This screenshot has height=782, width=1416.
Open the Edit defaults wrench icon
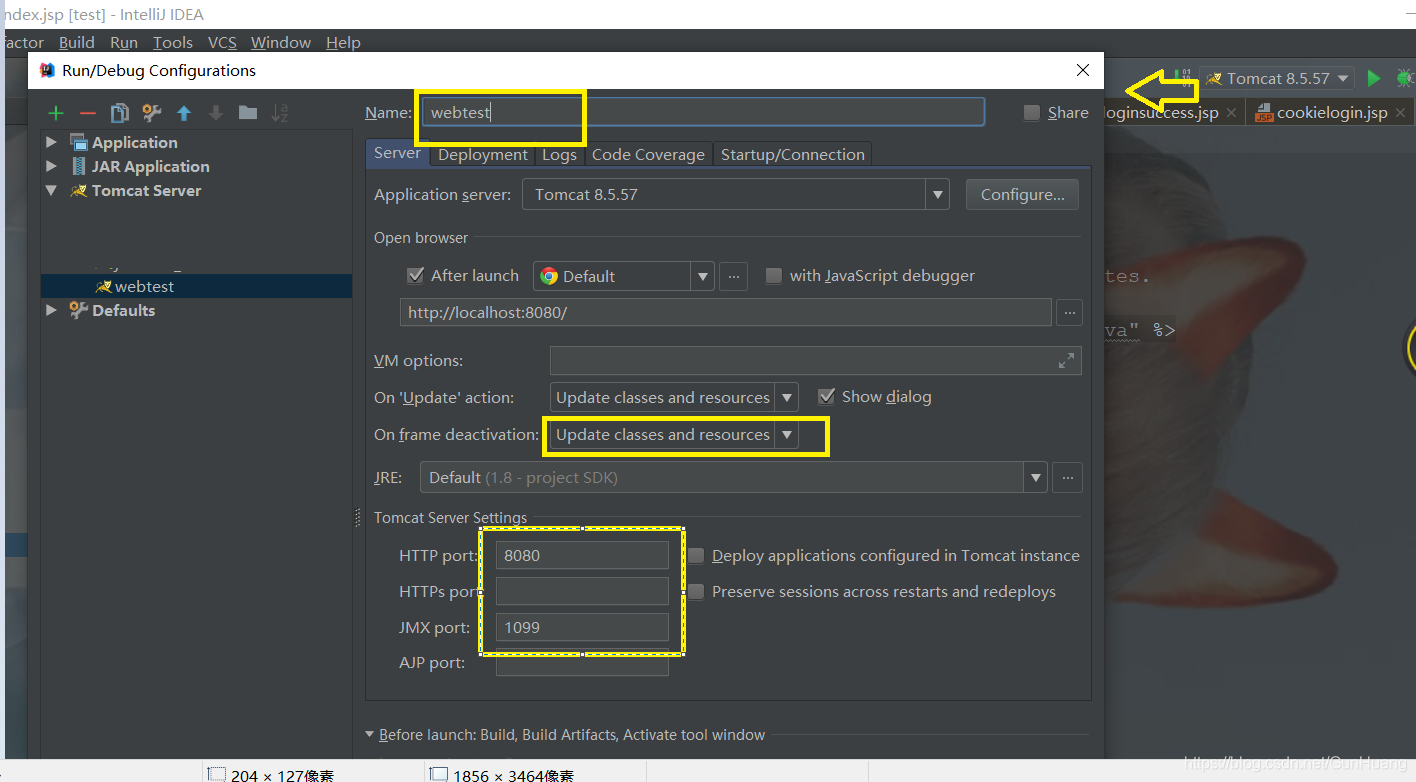pyautogui.click(x=152, y=113)
